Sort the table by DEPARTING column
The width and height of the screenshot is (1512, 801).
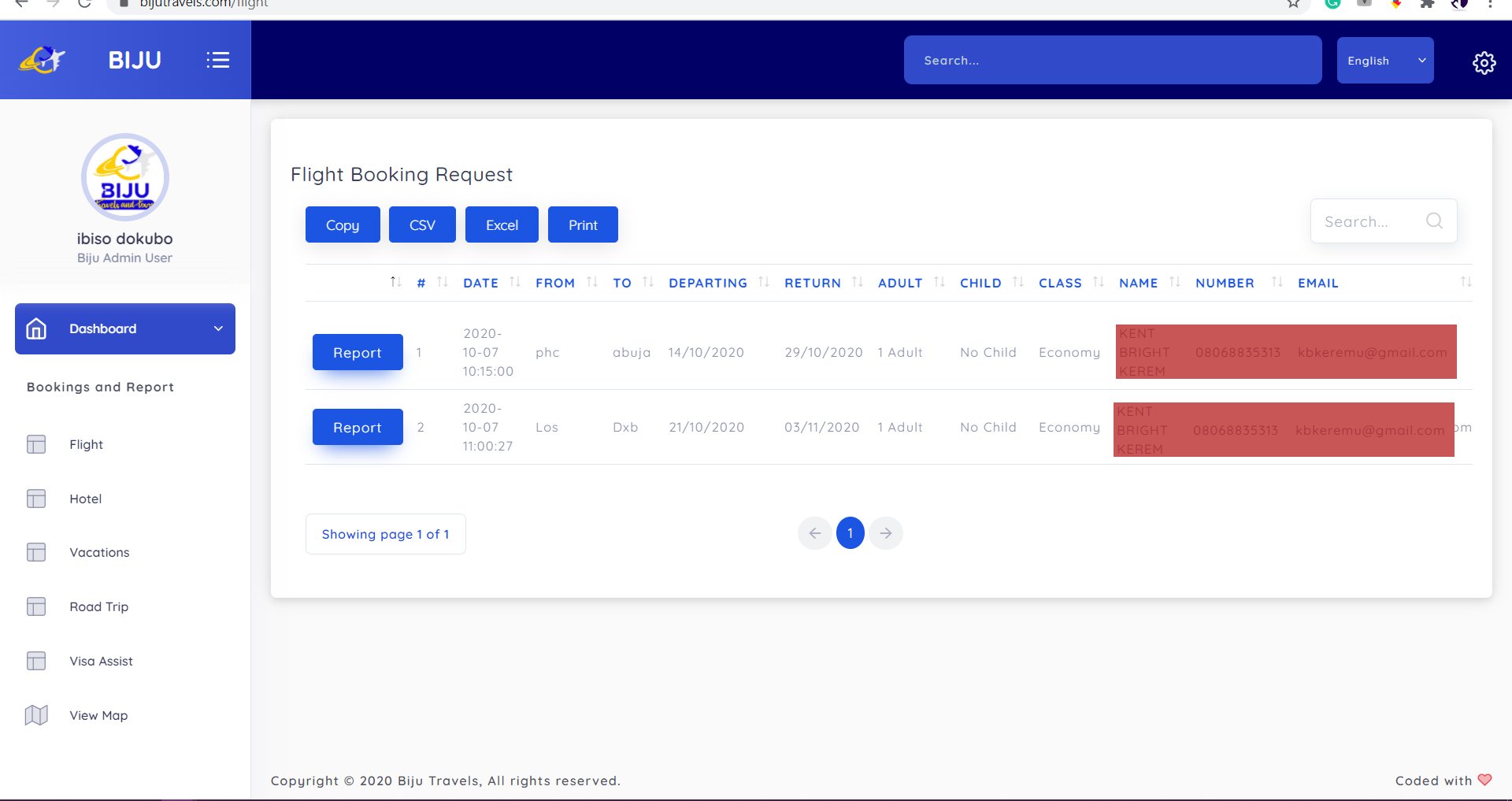tap(707, 283)
